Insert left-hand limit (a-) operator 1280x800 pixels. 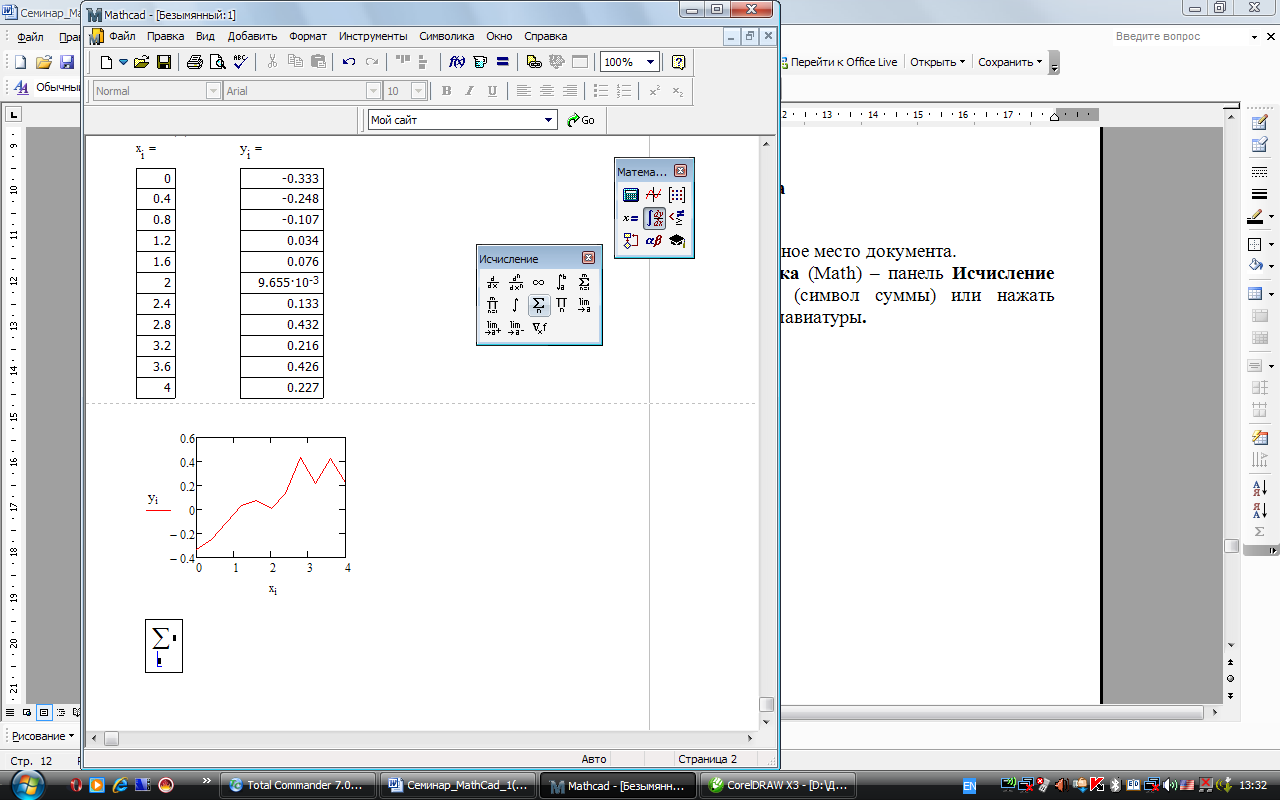tap(516, 327)
